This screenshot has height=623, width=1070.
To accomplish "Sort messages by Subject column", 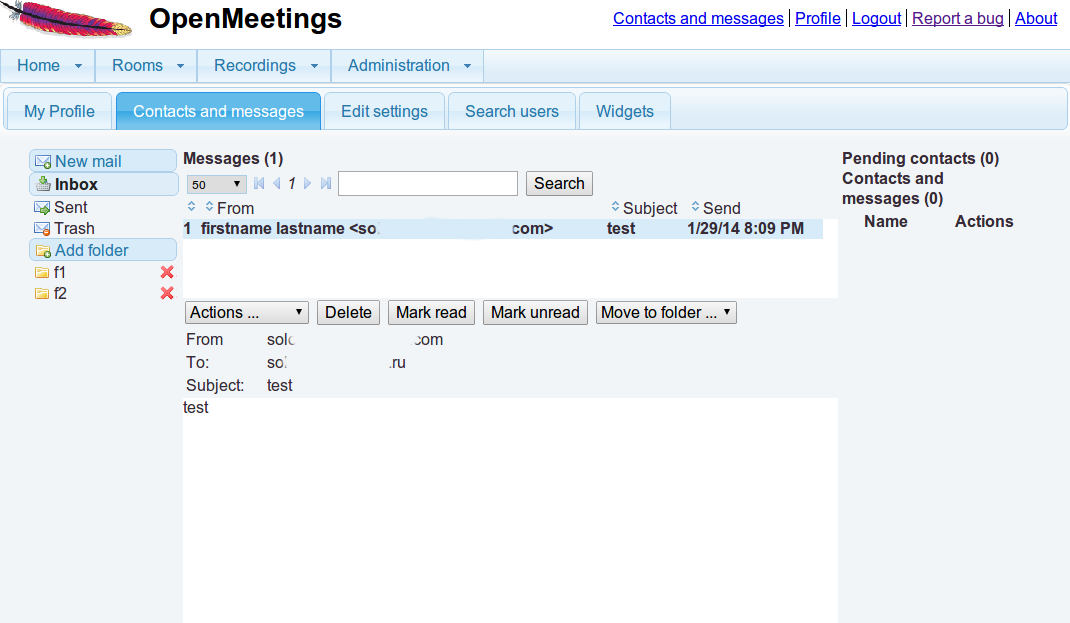I will tap(615, 207).
